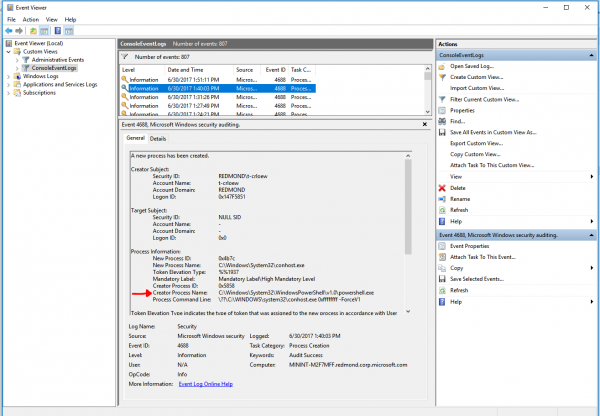Click the blue Help toolbar icon
The image size is (600, 416).
tap(58, 31)
